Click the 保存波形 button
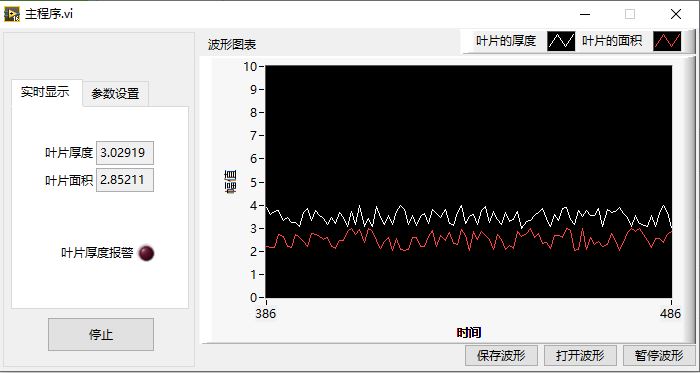700x373 pixels. tap(501, 356)
